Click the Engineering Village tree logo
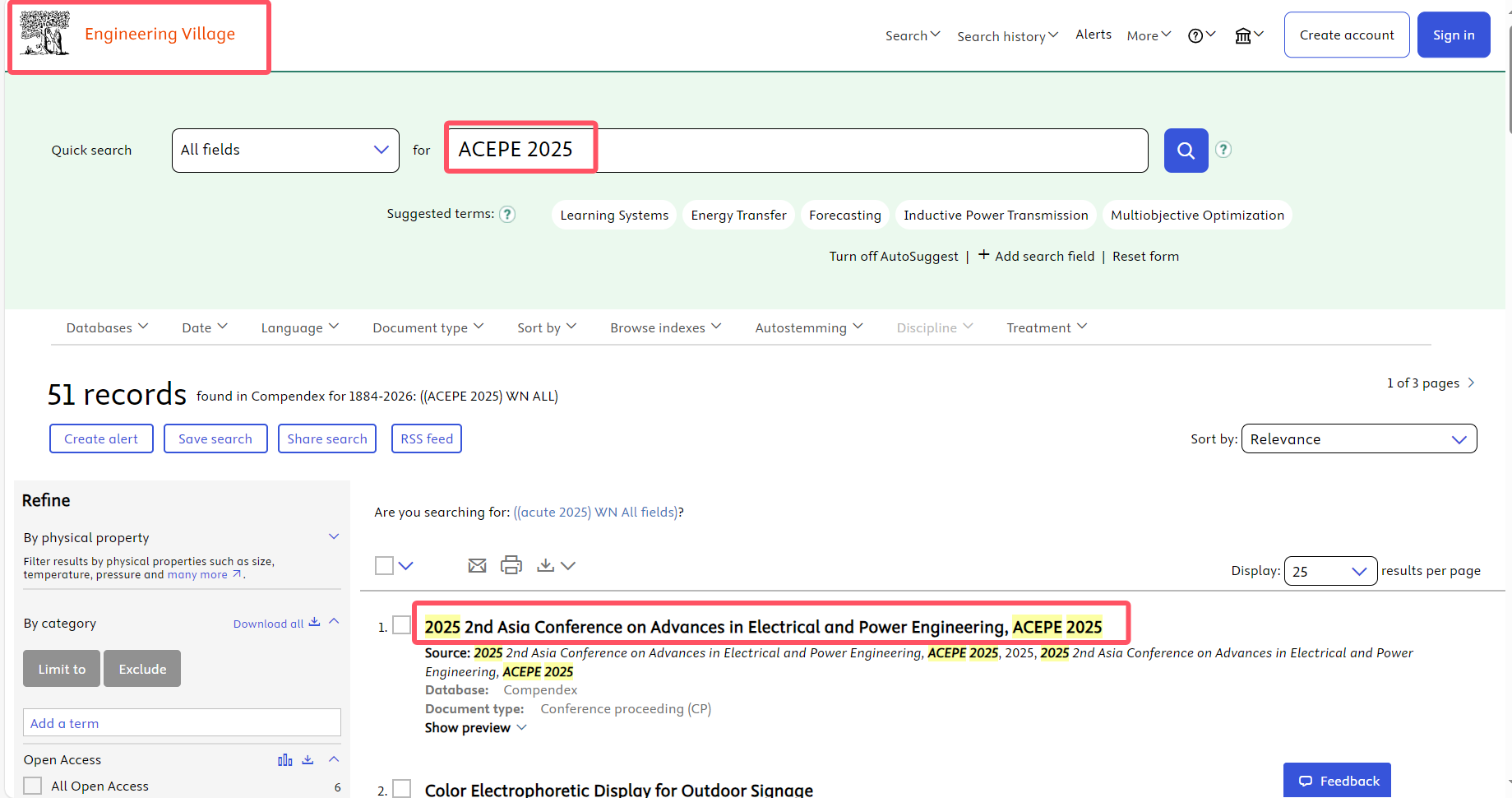 coord(45,34)
